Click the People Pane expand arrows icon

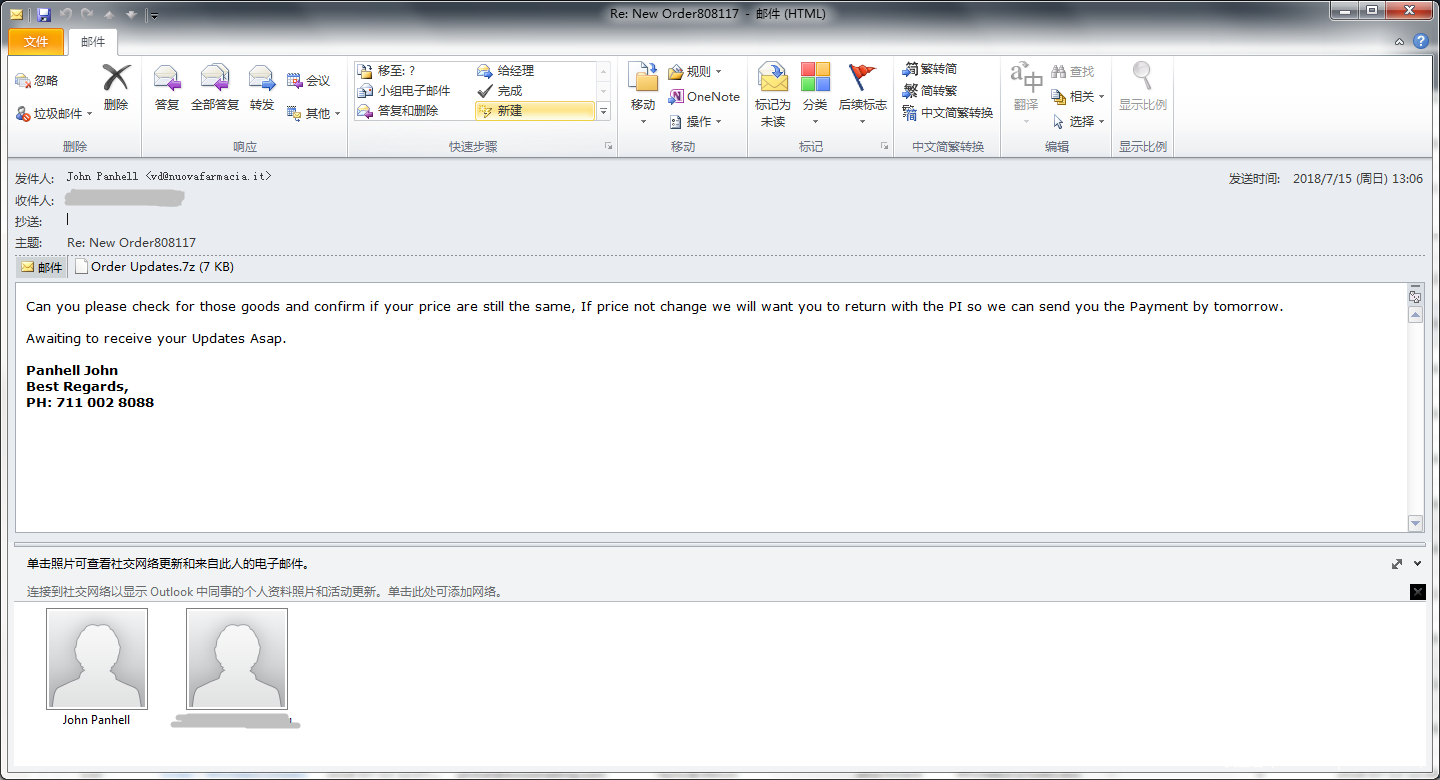coord(1397,564)
